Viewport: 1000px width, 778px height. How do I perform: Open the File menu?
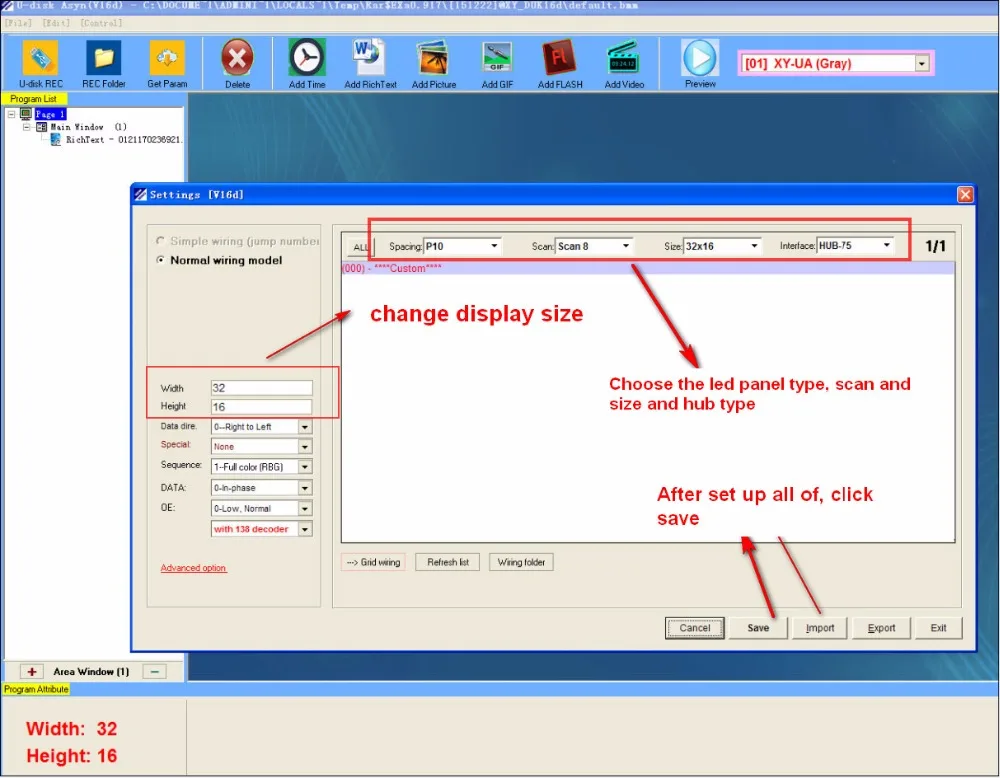[x=18, y=23]
